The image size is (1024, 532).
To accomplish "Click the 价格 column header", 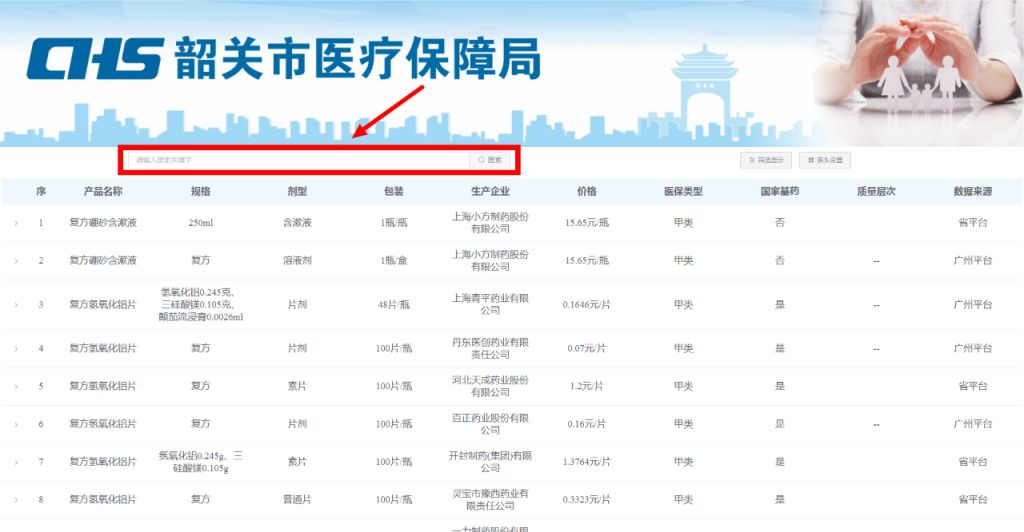I will [x=586, y=191].
